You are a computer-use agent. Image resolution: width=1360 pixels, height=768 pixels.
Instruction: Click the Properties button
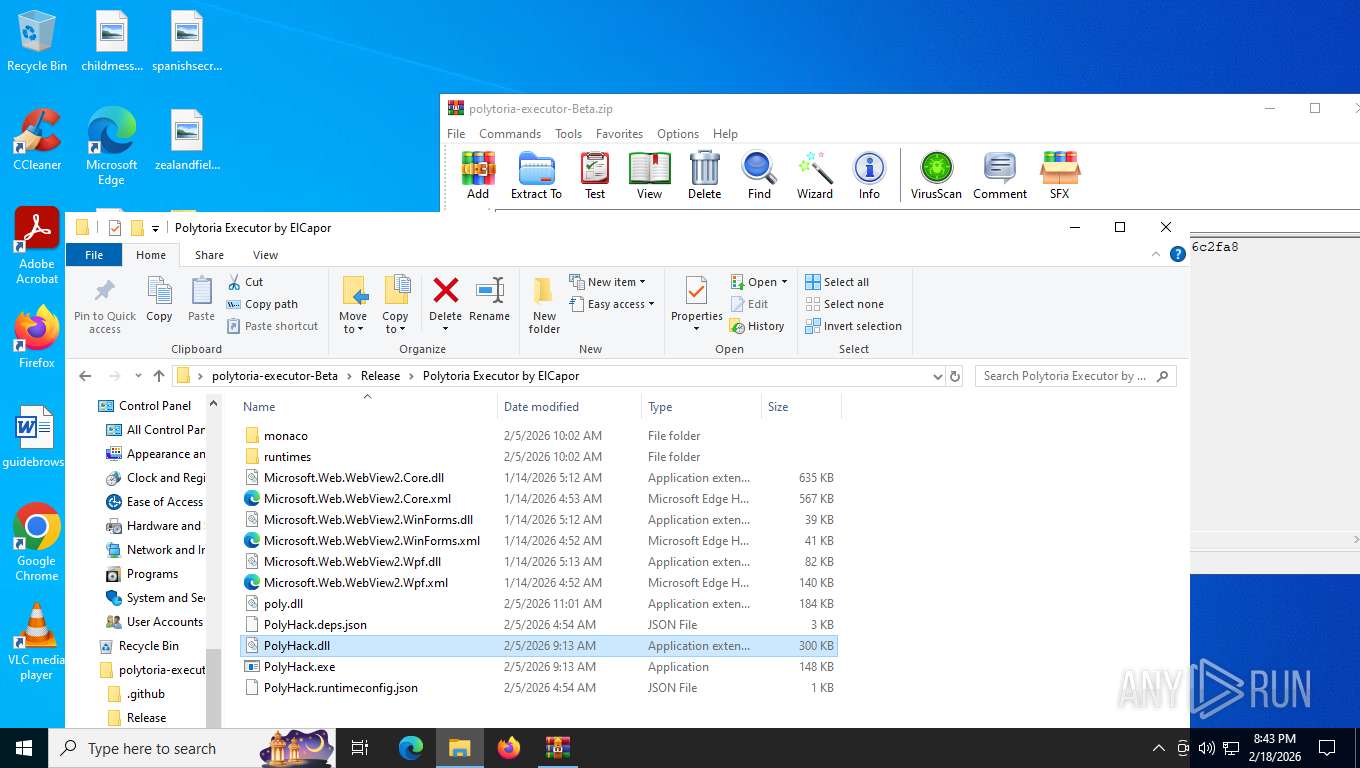click(697, 305)
